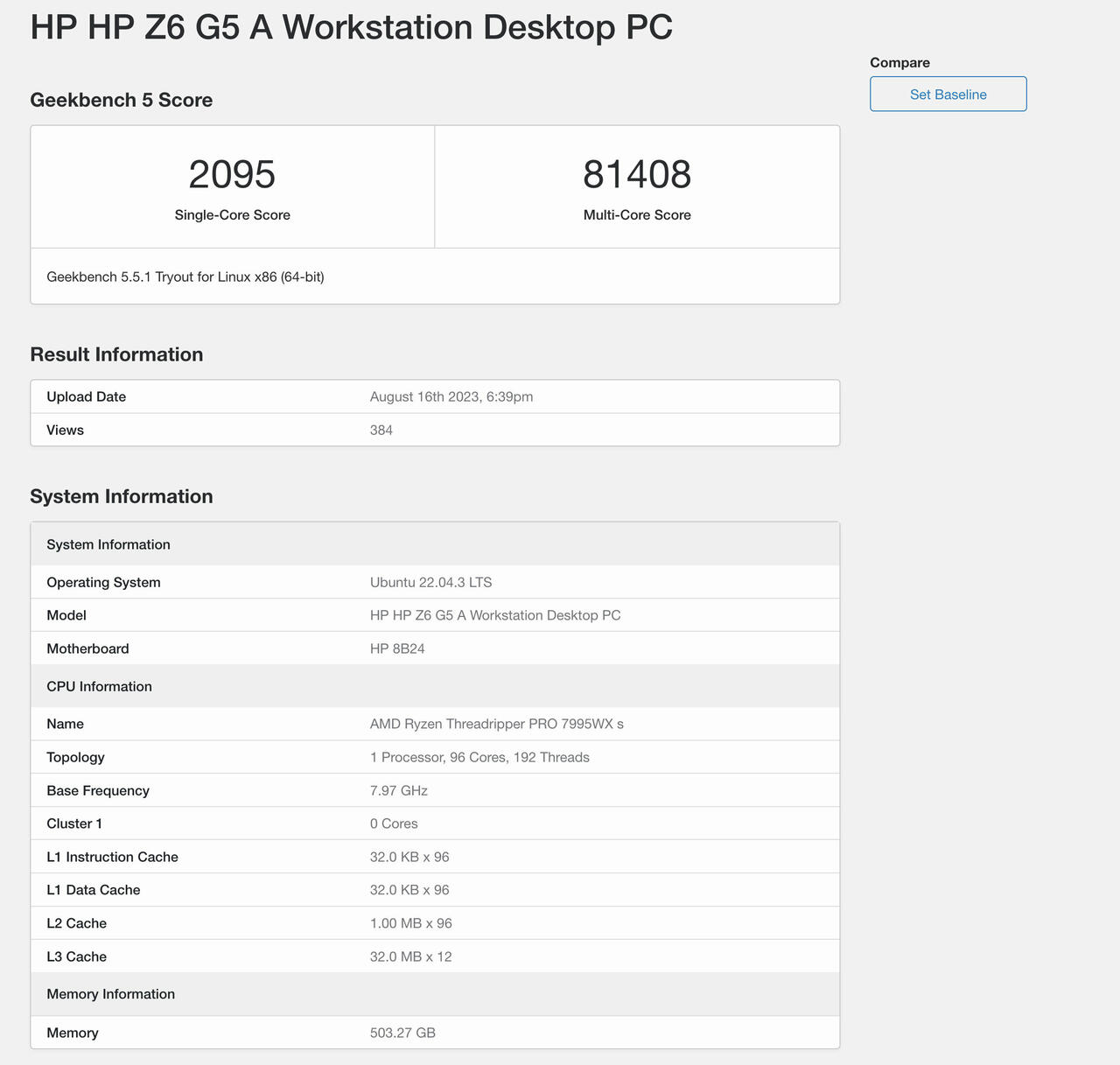Click the Operating System label
The width and height of the screenshot is (1120, 1065).
(x=103, y=582)
